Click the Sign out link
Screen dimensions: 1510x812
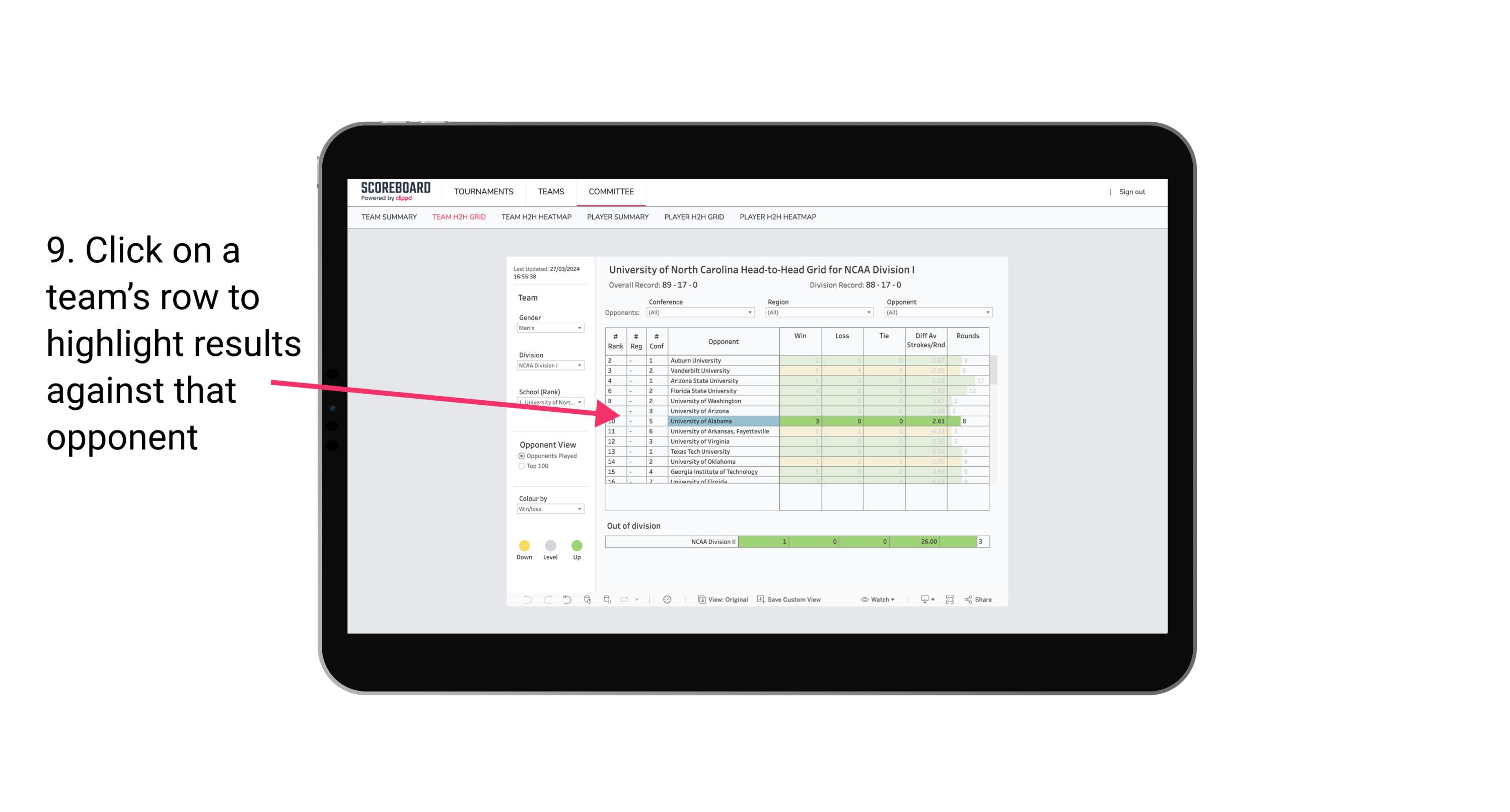click(x=1132, y=191)
